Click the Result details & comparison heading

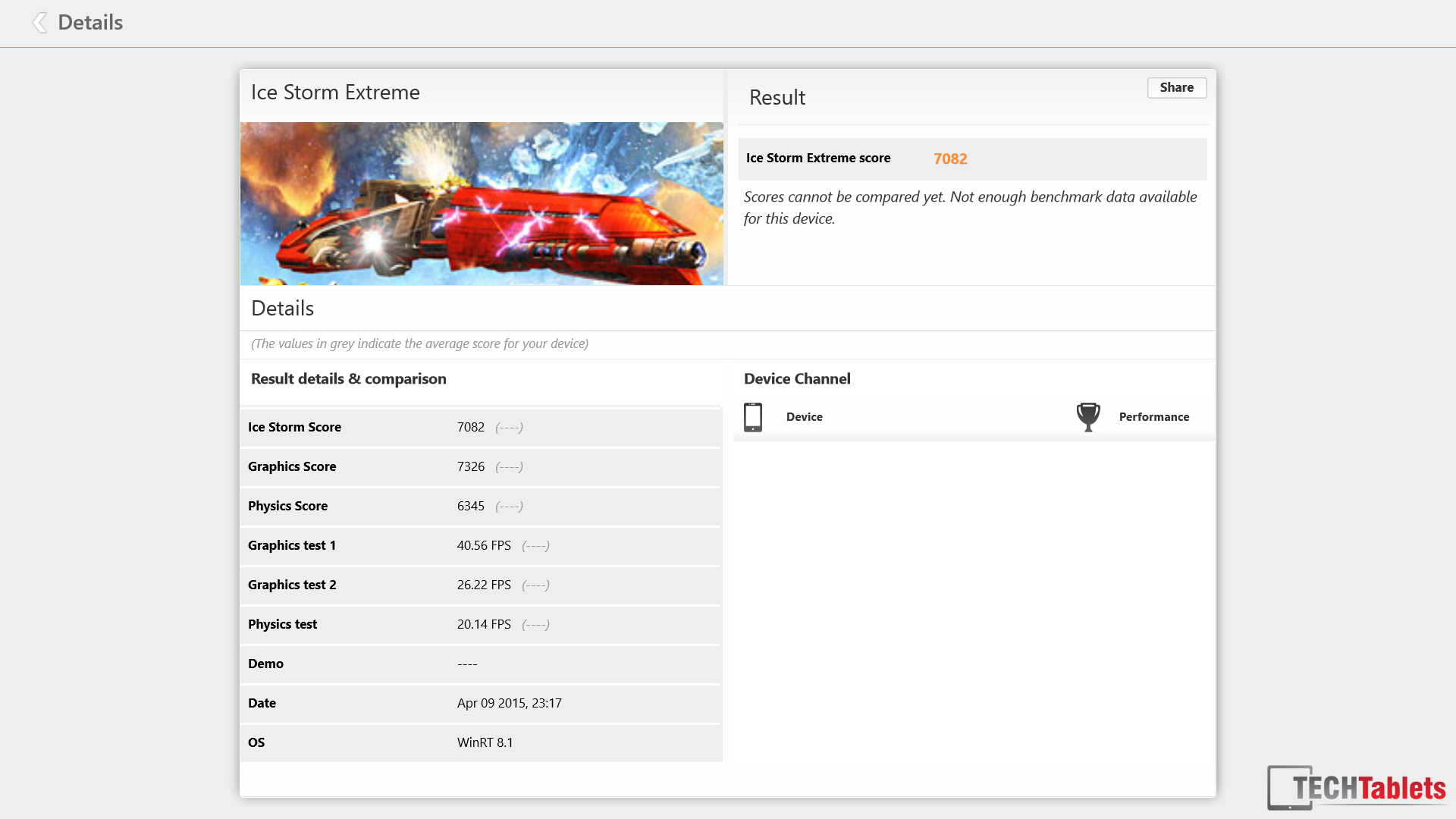point(349,378)
